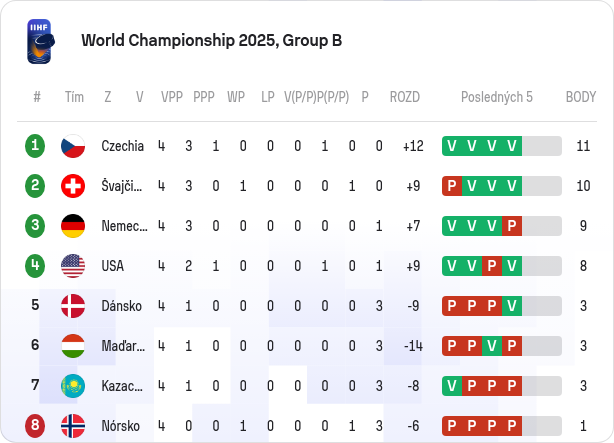Open the Nórsko team link
The image size is (614, 443).
[121, 426]
